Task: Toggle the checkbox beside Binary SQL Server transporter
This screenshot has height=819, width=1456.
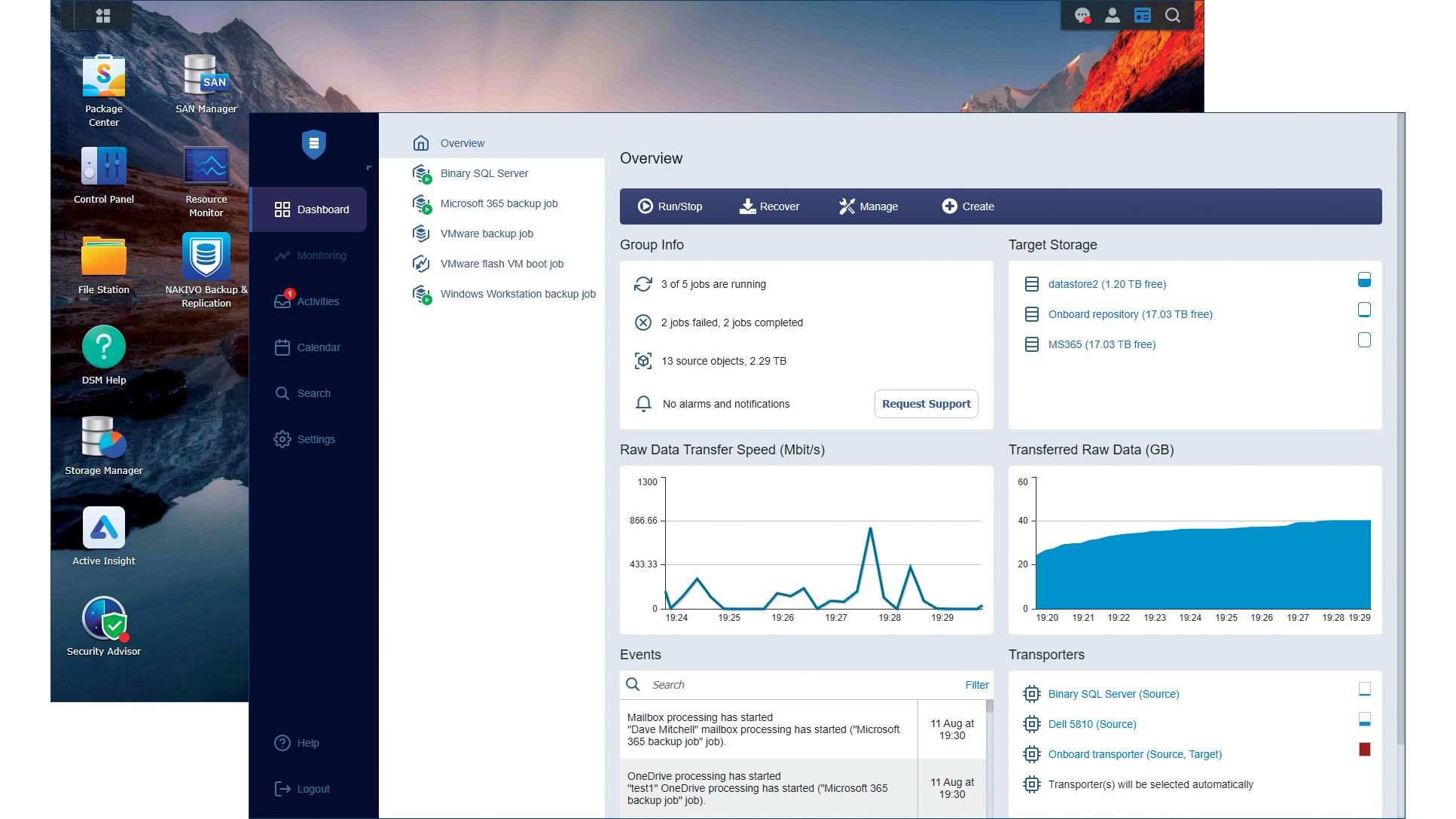Action: click(x=1364, y=689)
